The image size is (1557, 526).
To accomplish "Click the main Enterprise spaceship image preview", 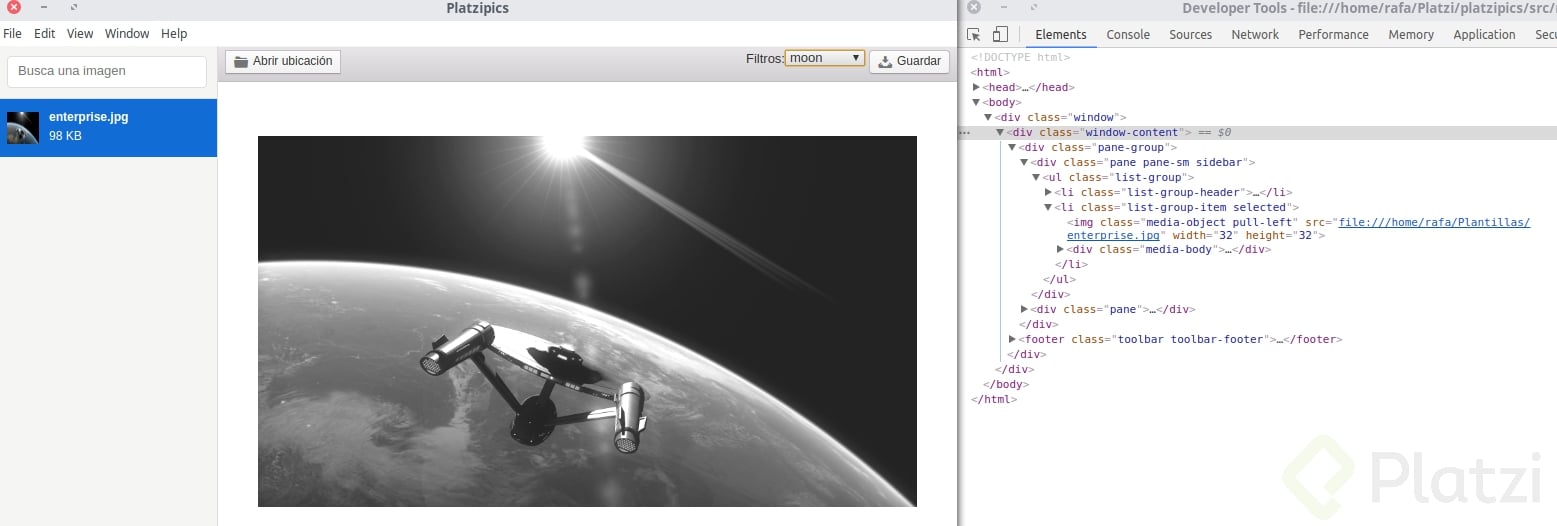I will [x=587, y=321].
